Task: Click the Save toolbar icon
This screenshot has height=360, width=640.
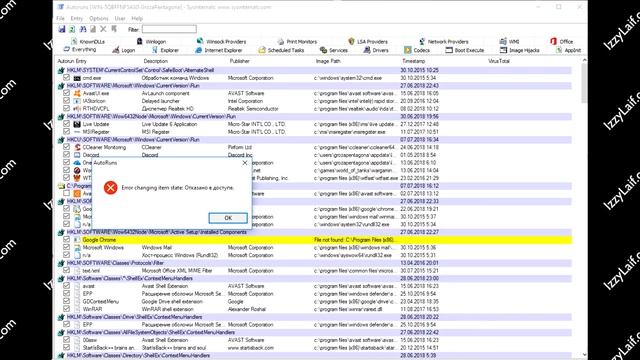Action: point(62,29)
